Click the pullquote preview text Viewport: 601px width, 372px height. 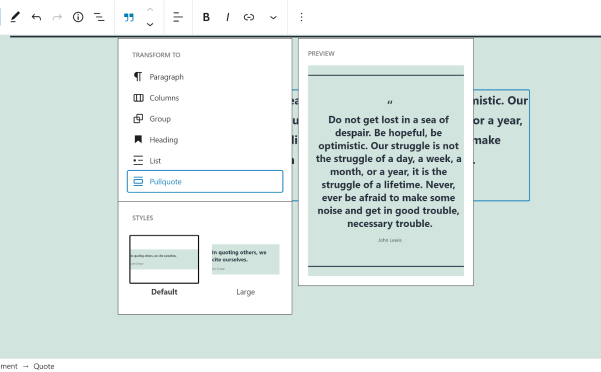389,172
